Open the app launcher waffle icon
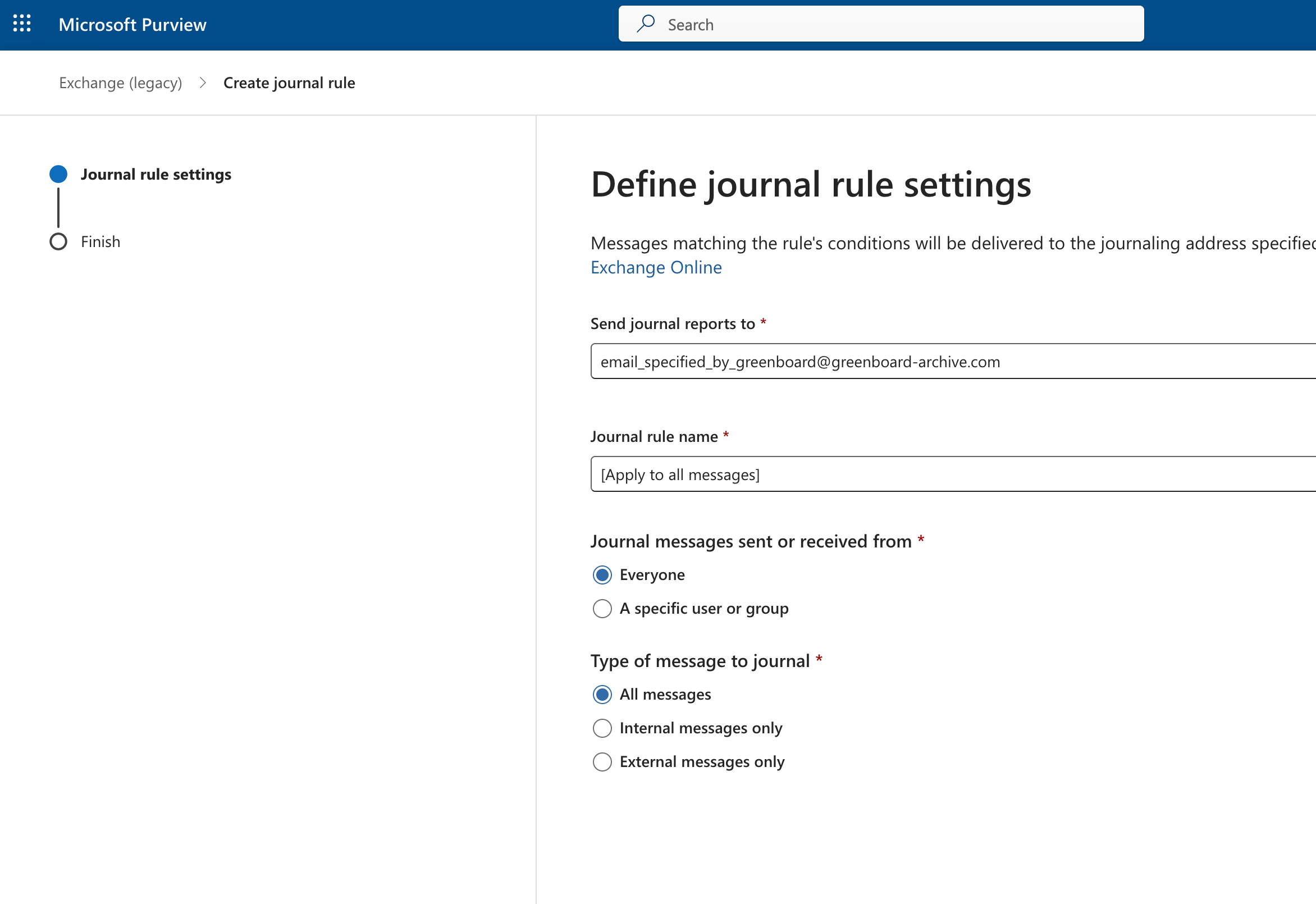Image resolution: width=1316 pixels, height=904 pixels. 22,24
